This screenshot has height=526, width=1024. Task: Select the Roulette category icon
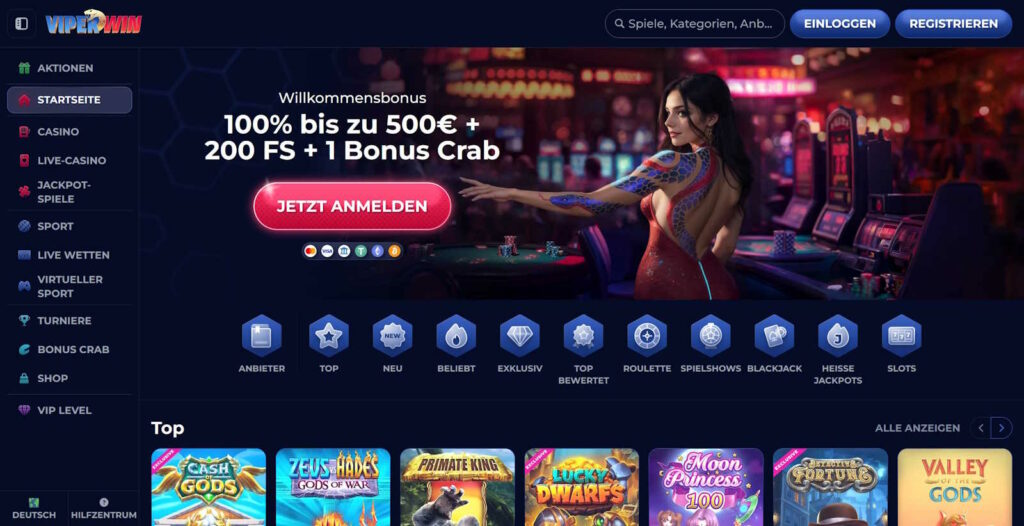coord(647,336)
